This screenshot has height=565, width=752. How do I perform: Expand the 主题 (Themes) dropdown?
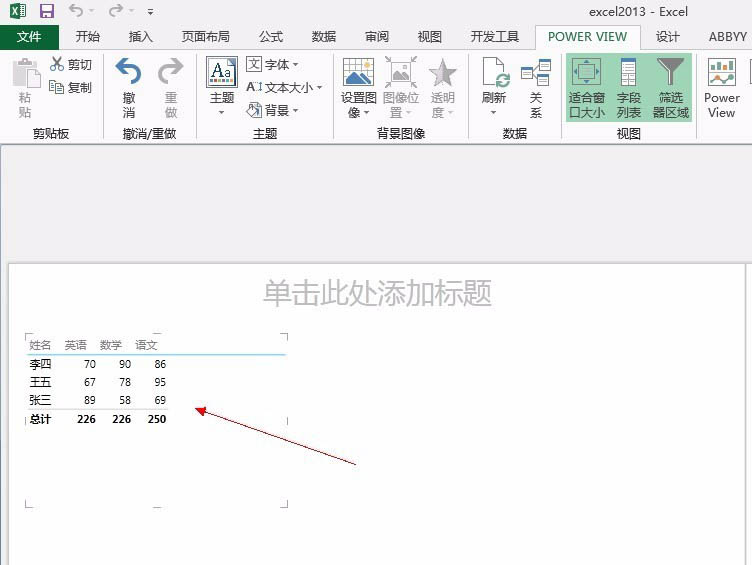pos(222,87)
